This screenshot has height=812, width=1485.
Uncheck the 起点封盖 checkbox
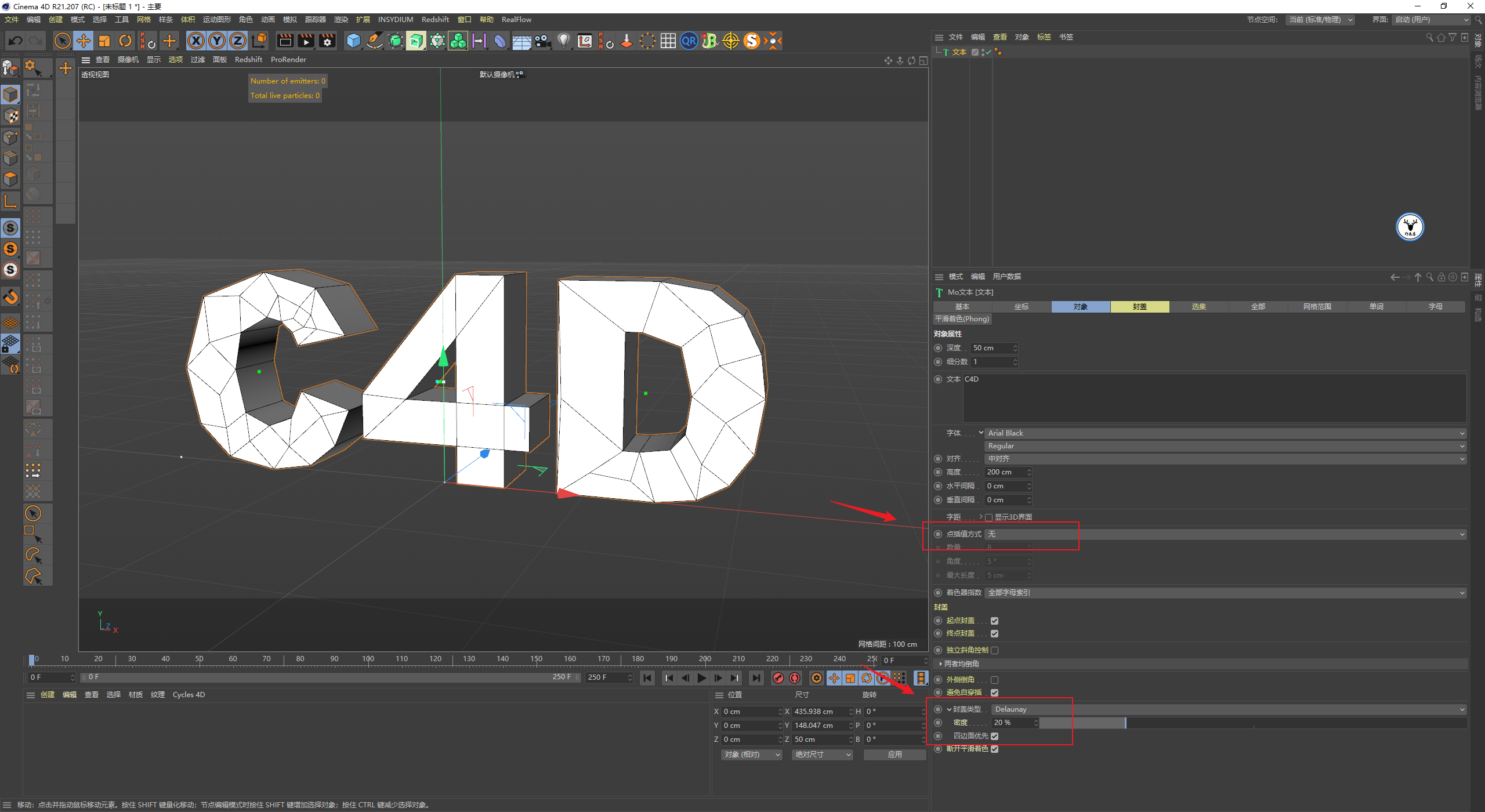tap(994, 621)
